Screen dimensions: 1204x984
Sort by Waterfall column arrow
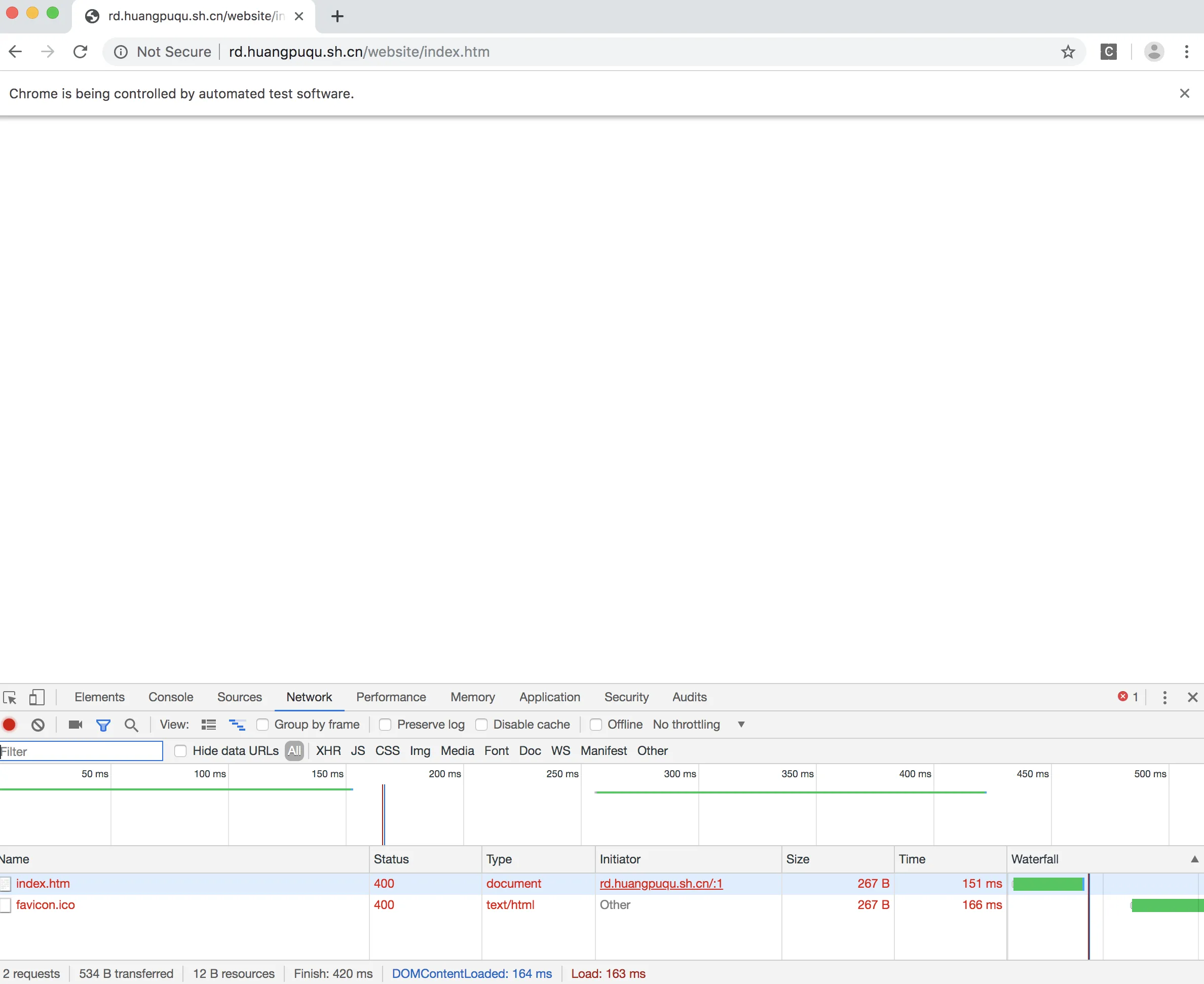[x=1194, y=859]
